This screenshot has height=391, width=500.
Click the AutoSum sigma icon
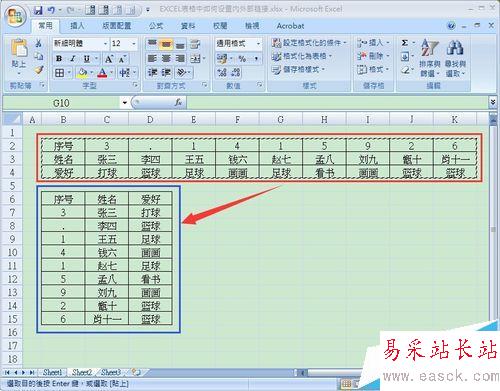coord(404,43)
